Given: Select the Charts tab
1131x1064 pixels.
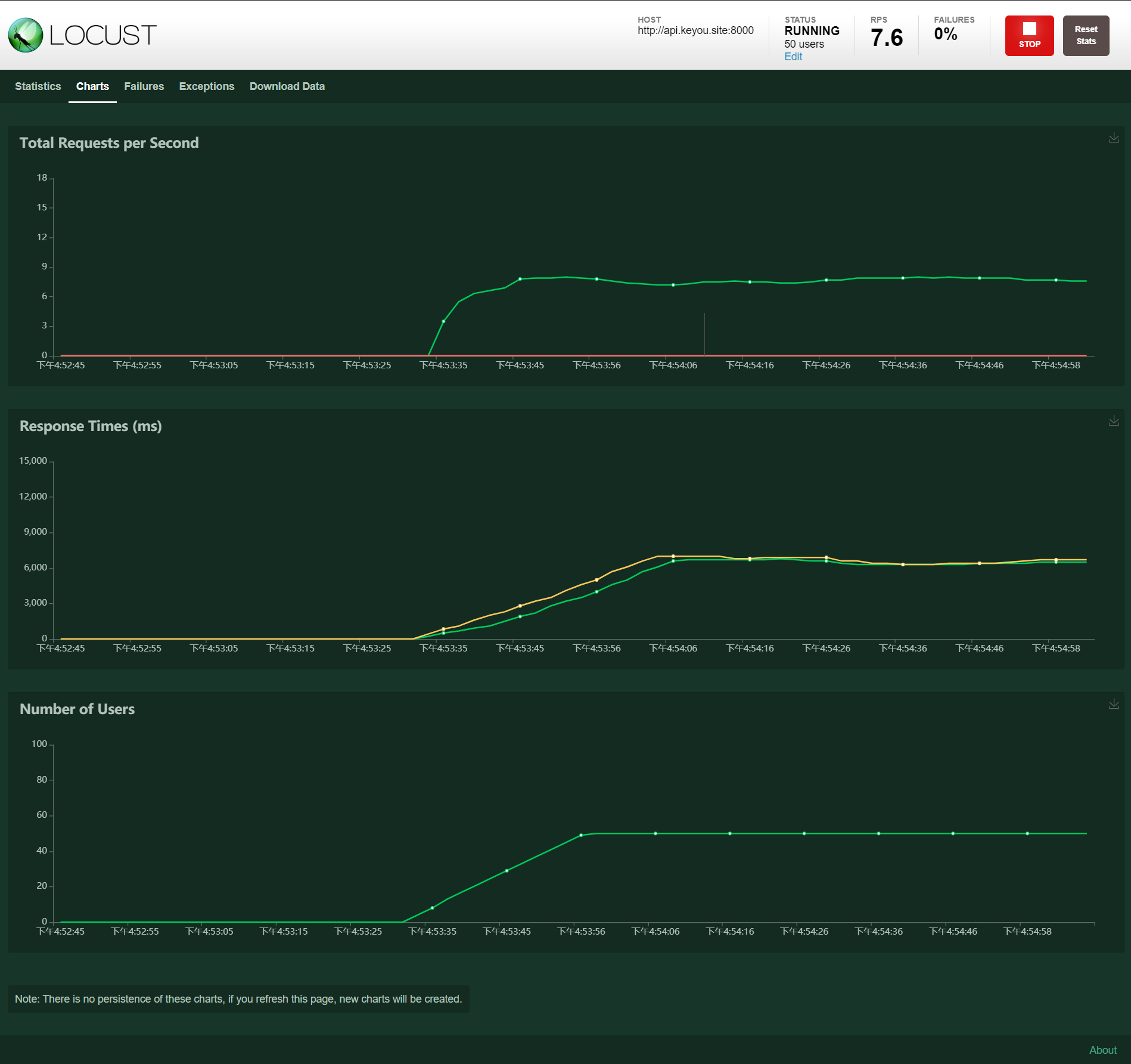Looking at the screenshot, I should click(x=92, y=86).
